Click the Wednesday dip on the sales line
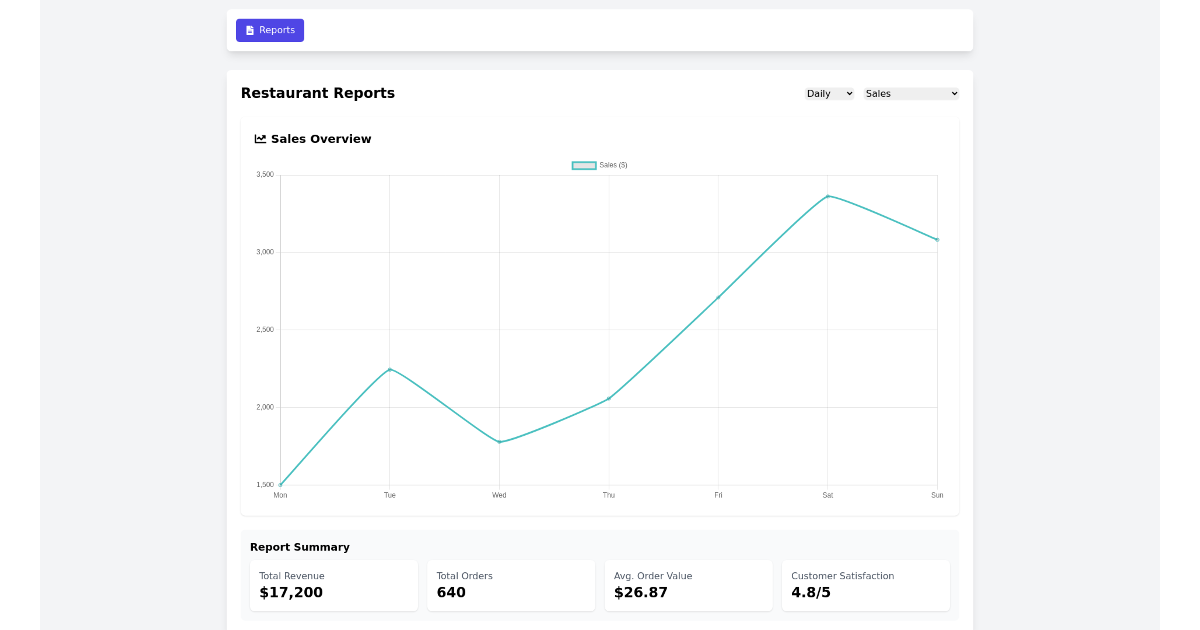The height and width of the screenshot is (630, 1200). (499, 440)
